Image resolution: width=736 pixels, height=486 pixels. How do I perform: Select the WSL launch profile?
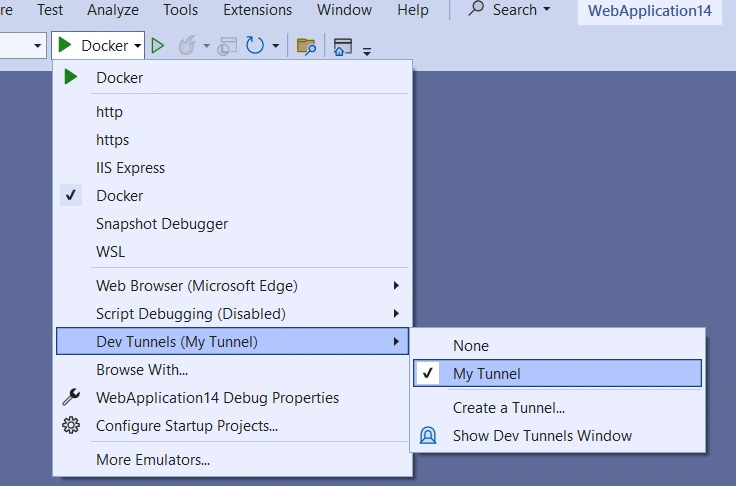click(232, 252)
